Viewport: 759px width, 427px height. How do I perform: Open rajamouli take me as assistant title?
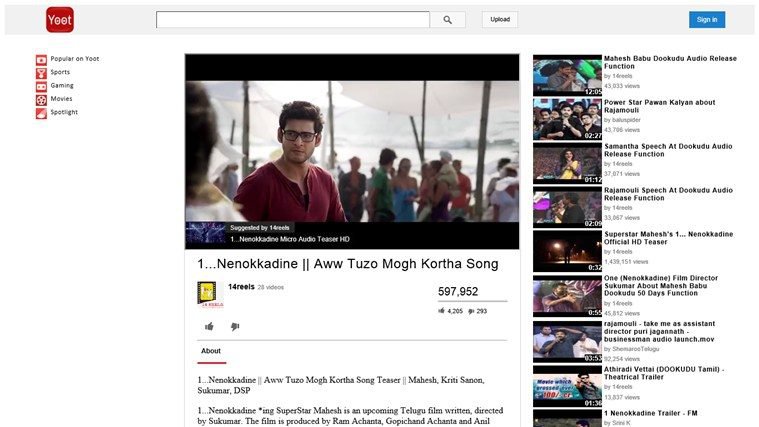[659, 332]
